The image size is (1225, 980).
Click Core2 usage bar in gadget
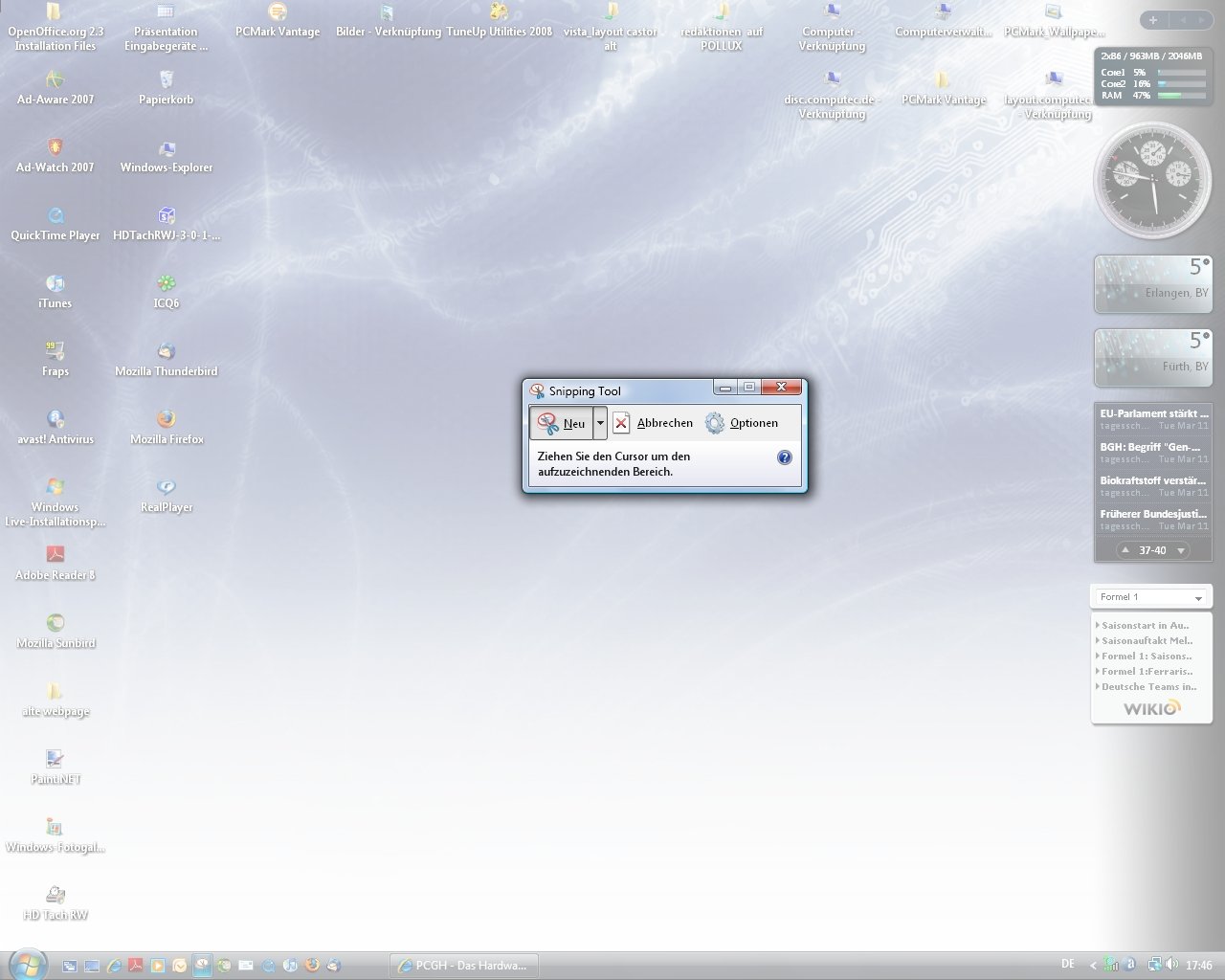pos(1182,84)
